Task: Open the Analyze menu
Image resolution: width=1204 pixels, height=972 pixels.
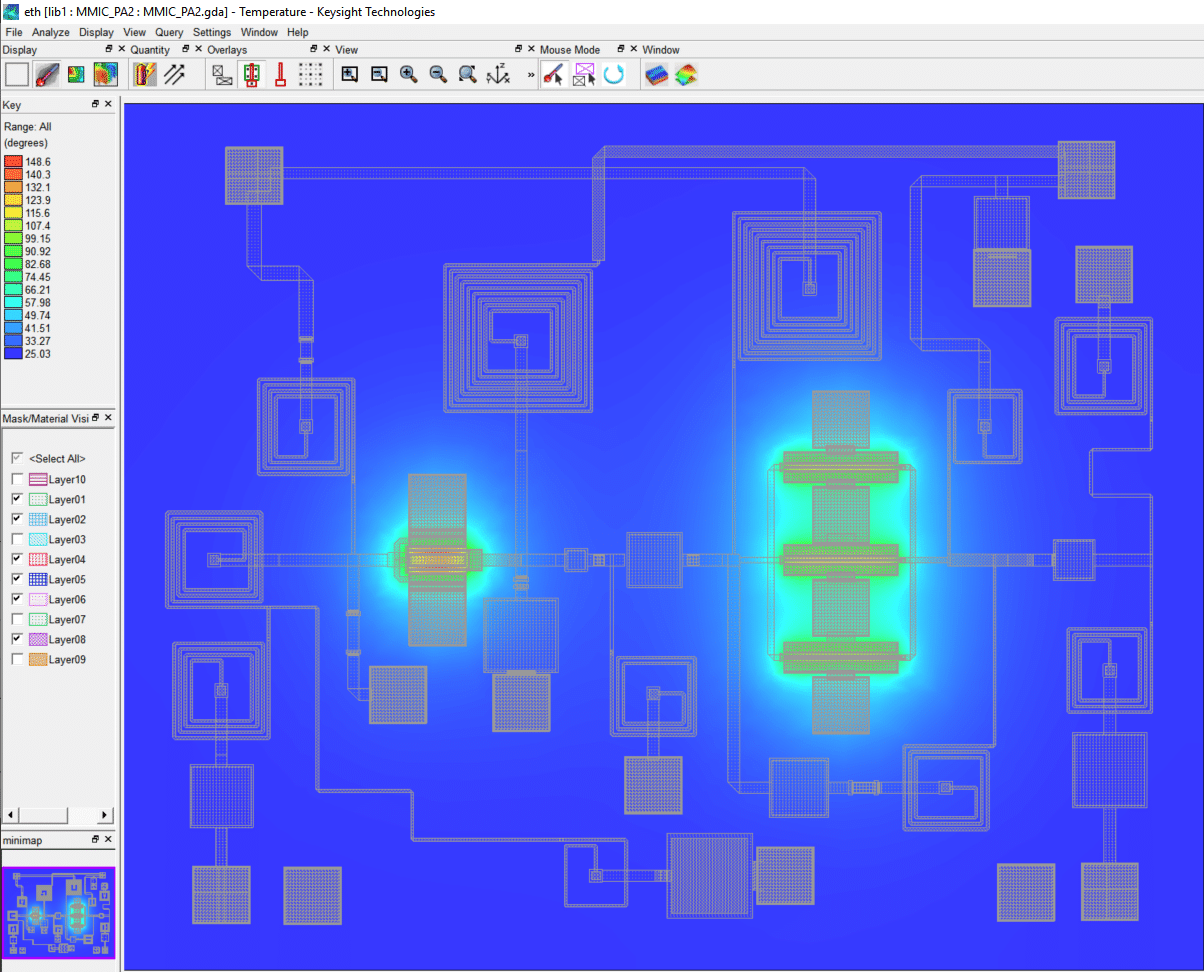Action: pos(50,31)
